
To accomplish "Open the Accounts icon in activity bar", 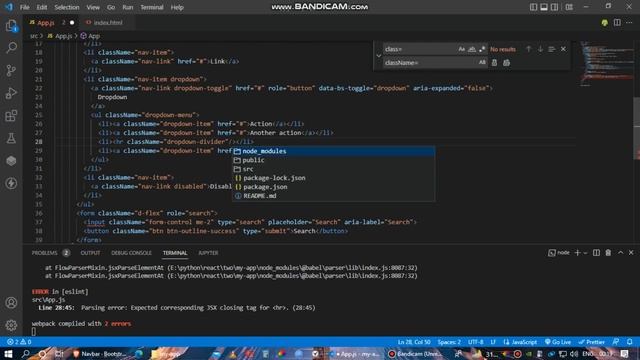I will pyautogui.click(x=11, y=303).
